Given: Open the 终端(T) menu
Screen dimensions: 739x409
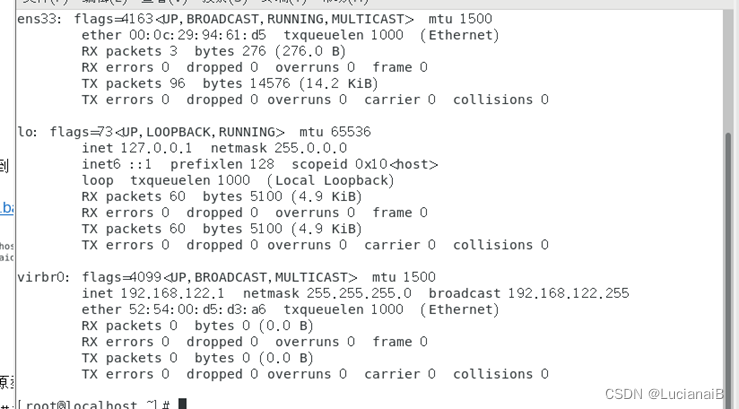Looking at the screenshot, I should pos(284,1).
